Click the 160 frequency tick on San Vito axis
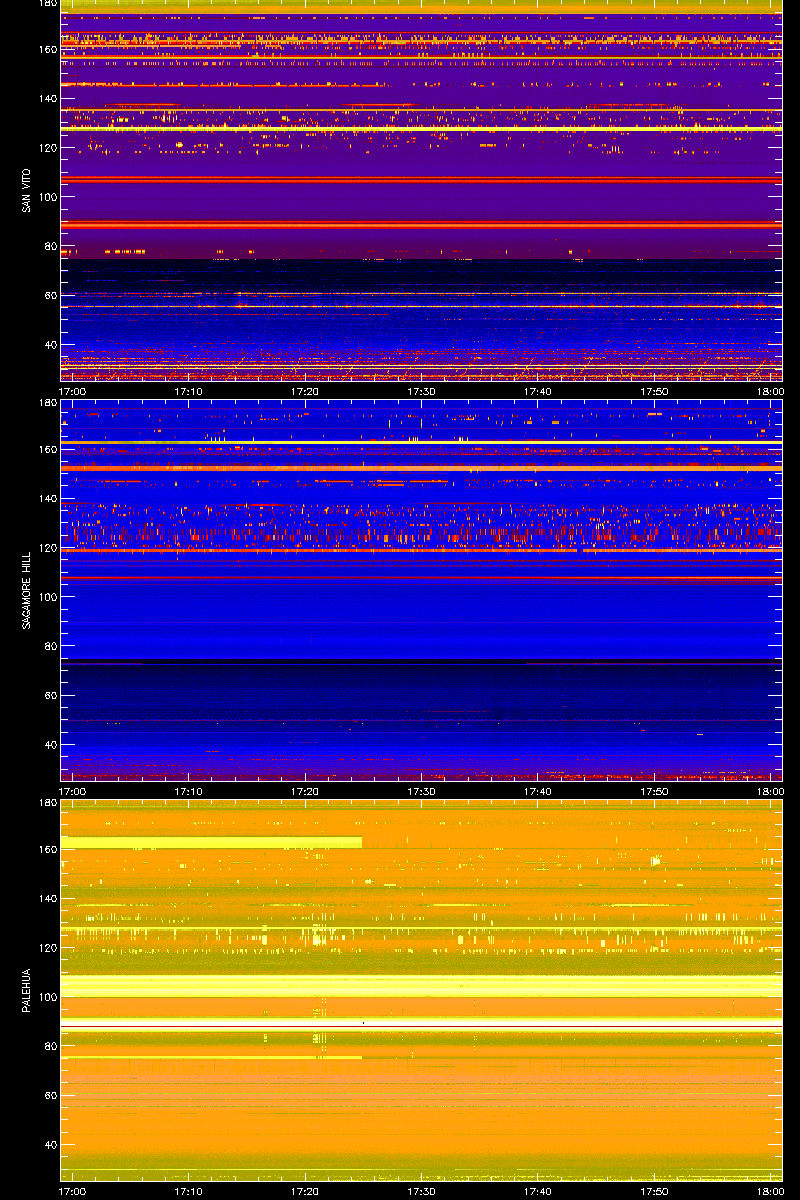Viewport: 800px width, 1200px height. click(46, 49)
